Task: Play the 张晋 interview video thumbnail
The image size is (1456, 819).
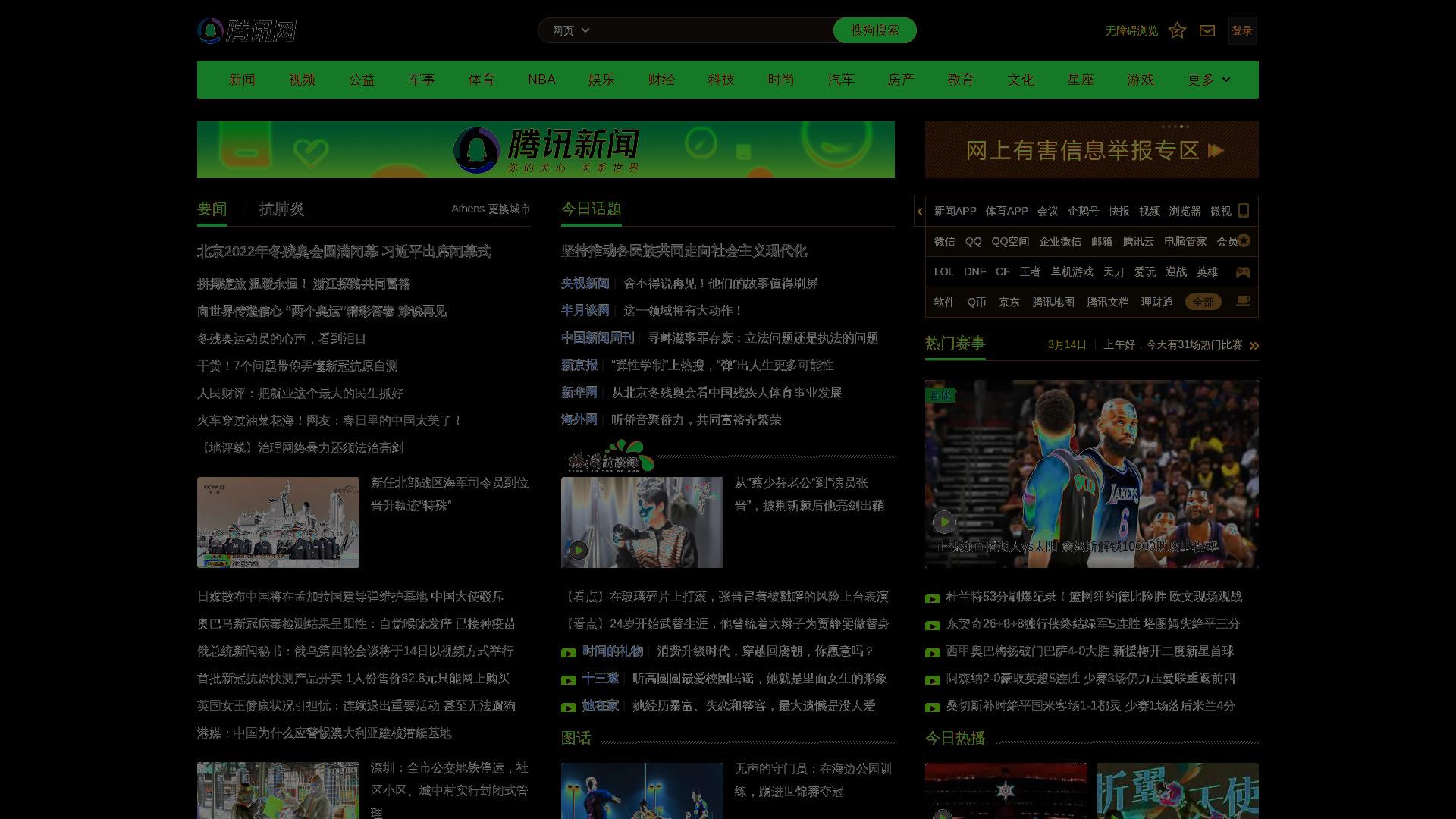Action: click(x=579, y=550)
